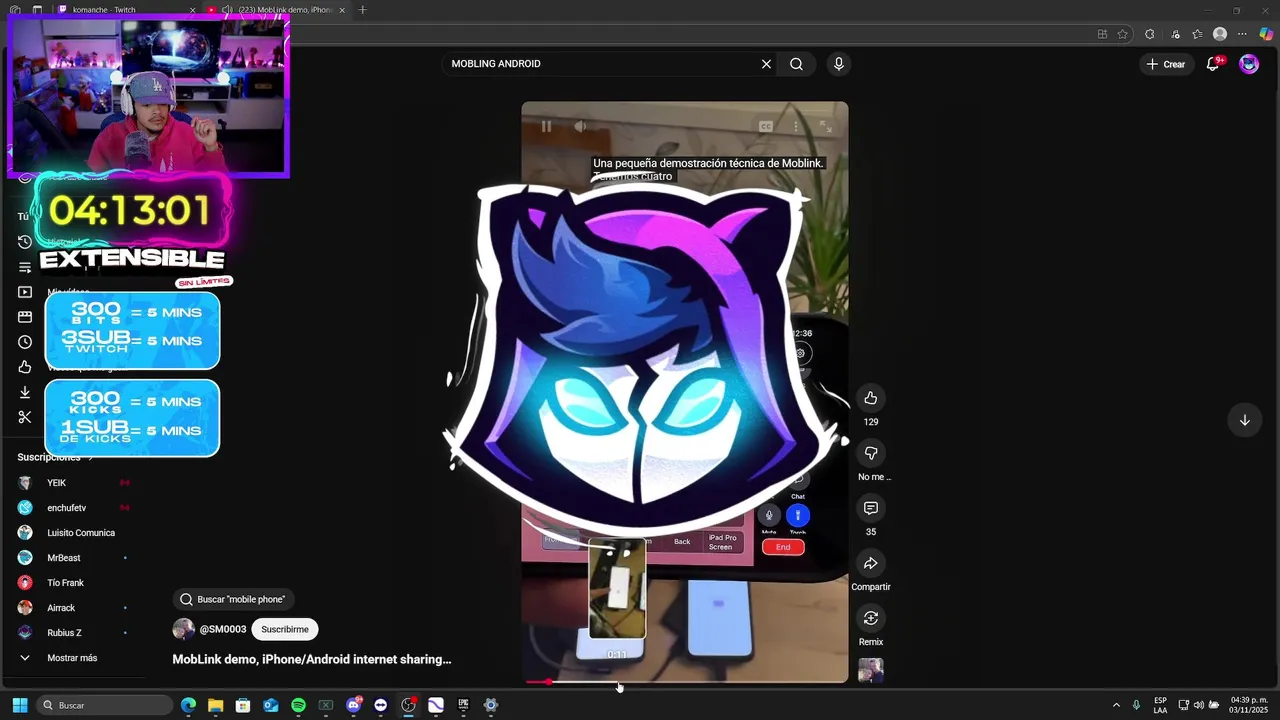
Task: Open the Playlists icon in the sidebar
Action: click(25, 267)
